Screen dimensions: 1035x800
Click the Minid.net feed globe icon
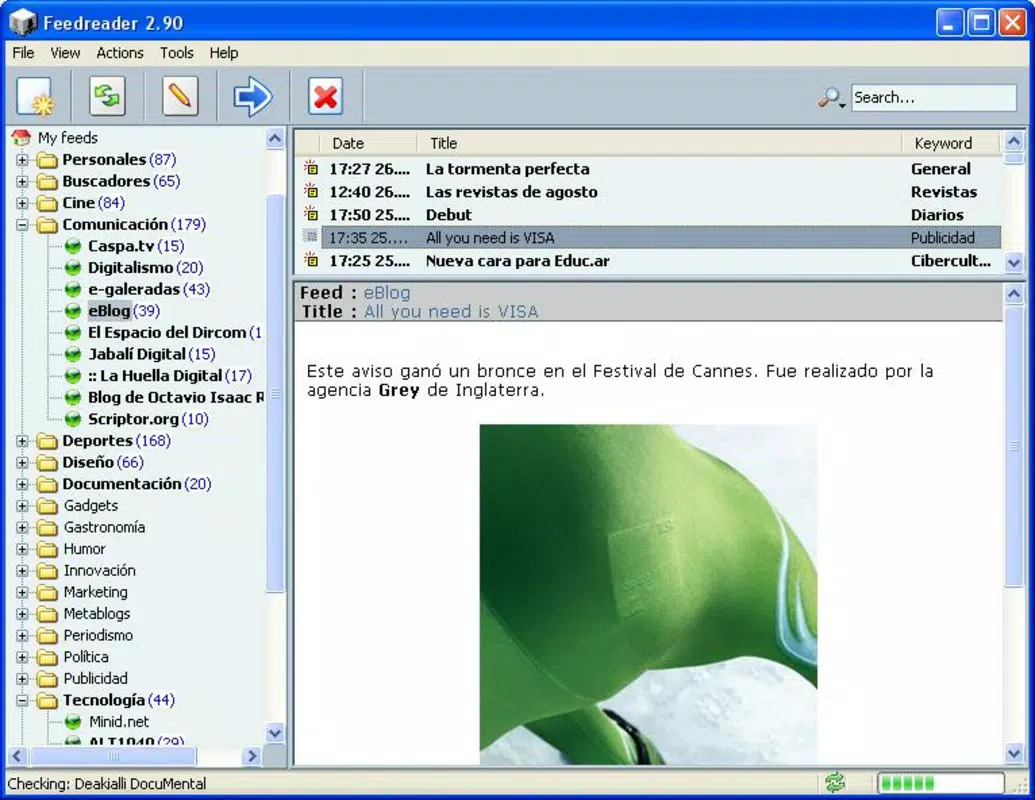tap(73, 722)
